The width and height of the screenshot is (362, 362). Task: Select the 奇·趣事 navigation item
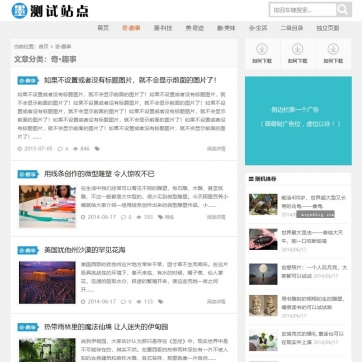131,28
